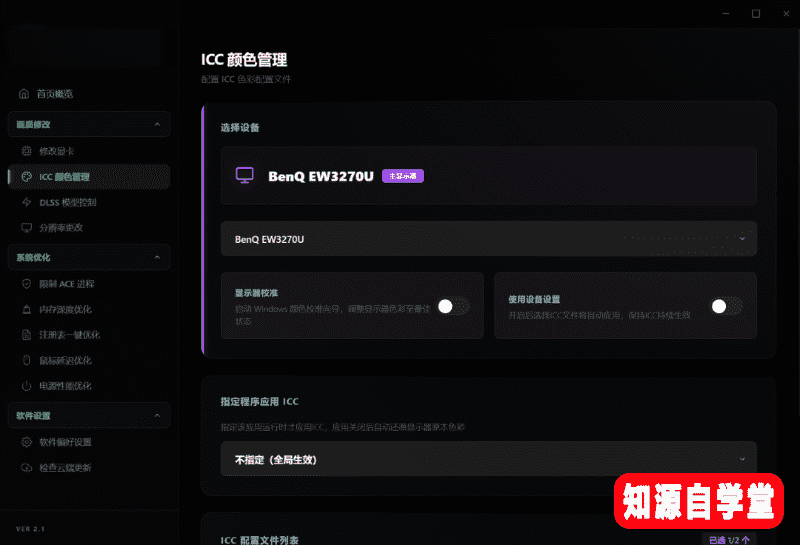Click the 配置 ICC 色彩配置文件 subtitle
This screenshot has height=545, width=800.
coord(246,79)
